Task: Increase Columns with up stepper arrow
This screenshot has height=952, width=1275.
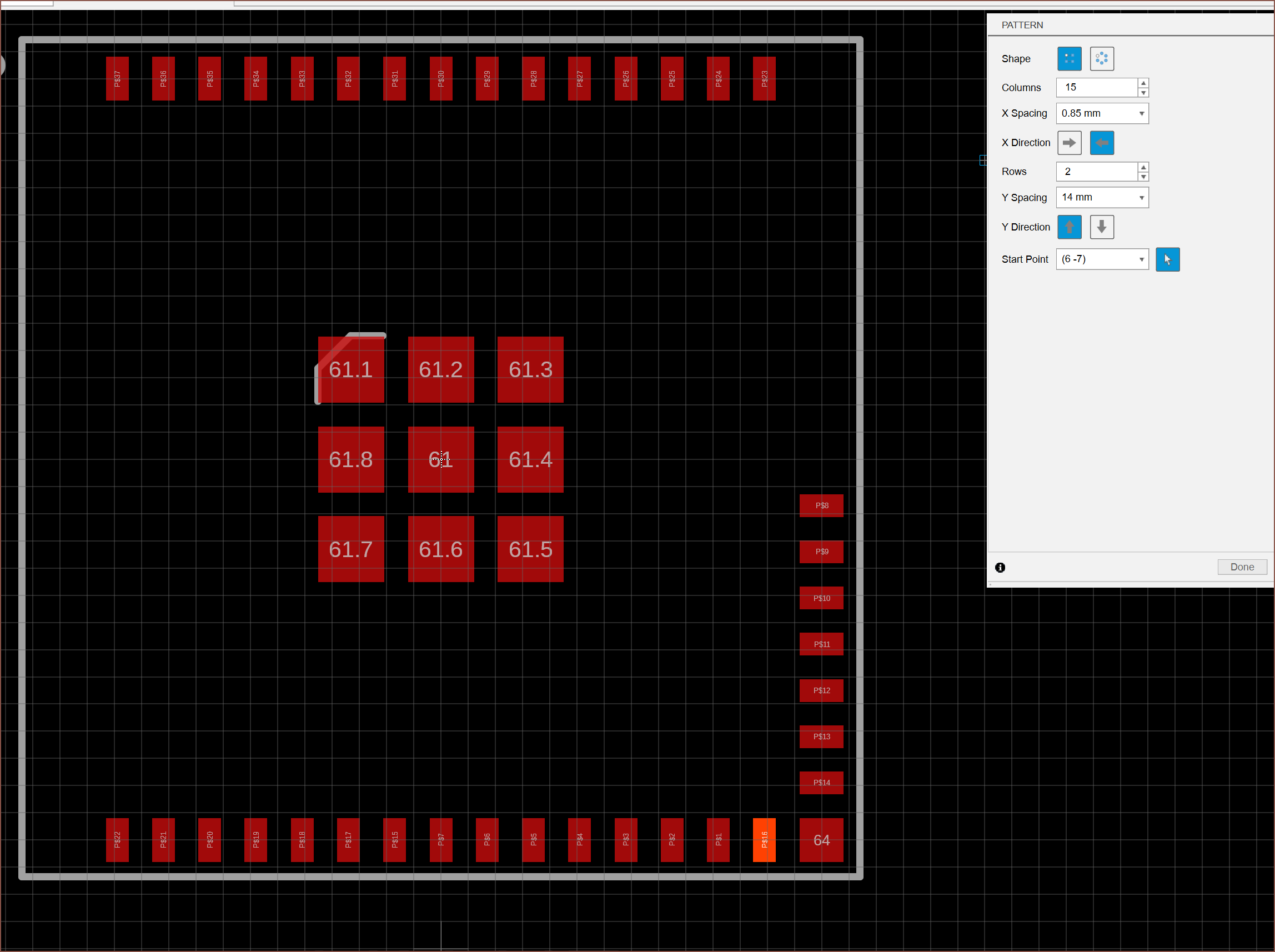Action: click(x=1143, y=83)
